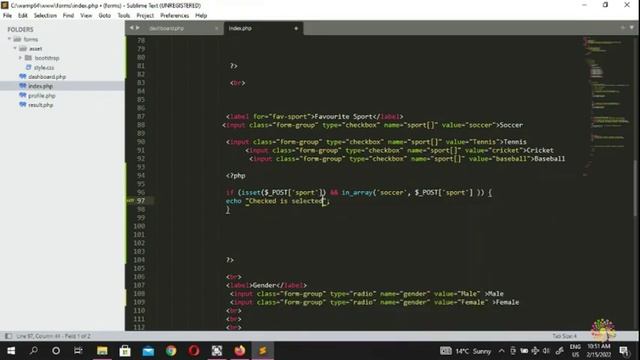
Task: Open the clock showing 10:51 AM
Action: tap(599, 351)
